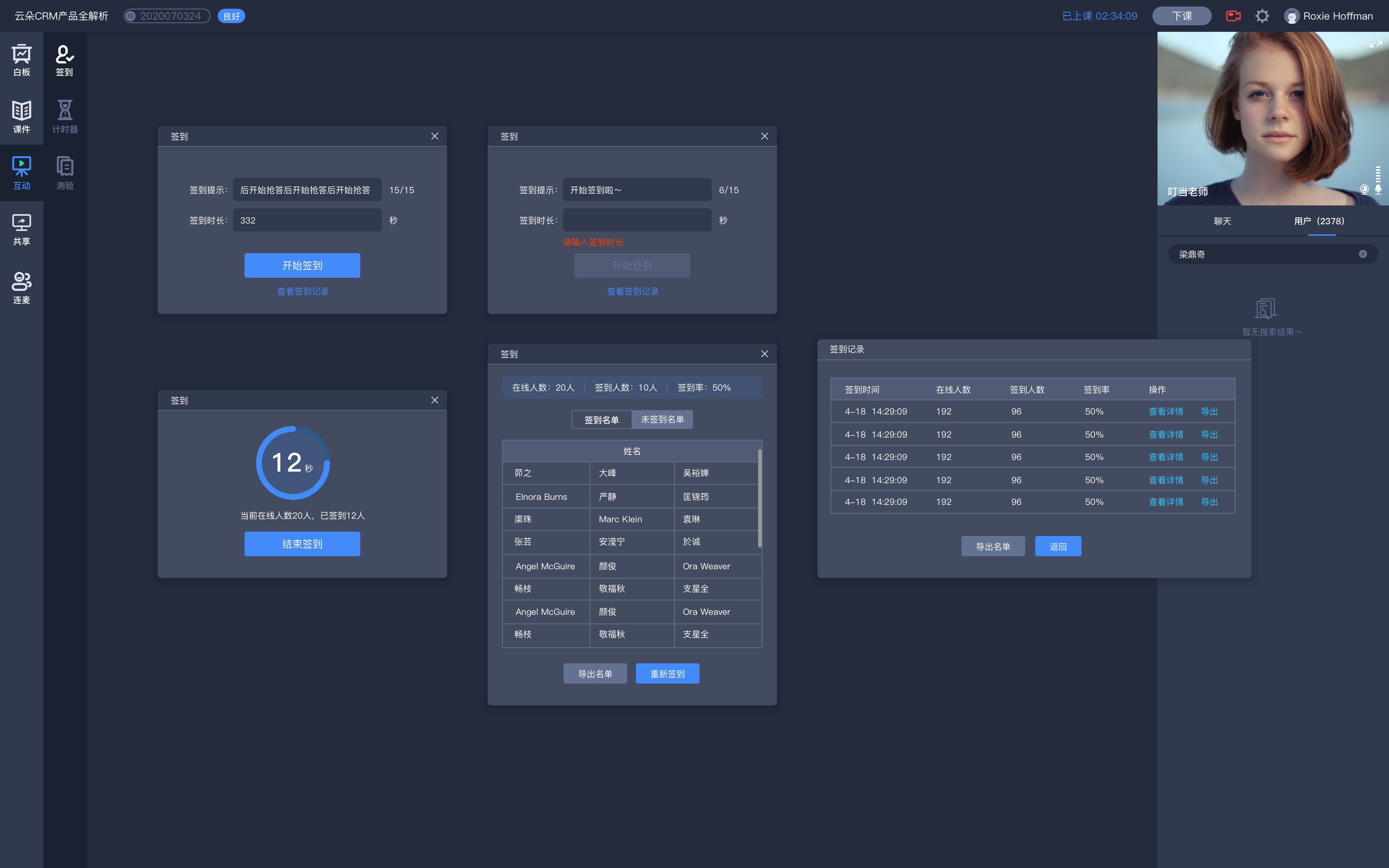Select the 课件 (Courseware) icon in sidebar

pyautogui.click(x=22, y=115)
